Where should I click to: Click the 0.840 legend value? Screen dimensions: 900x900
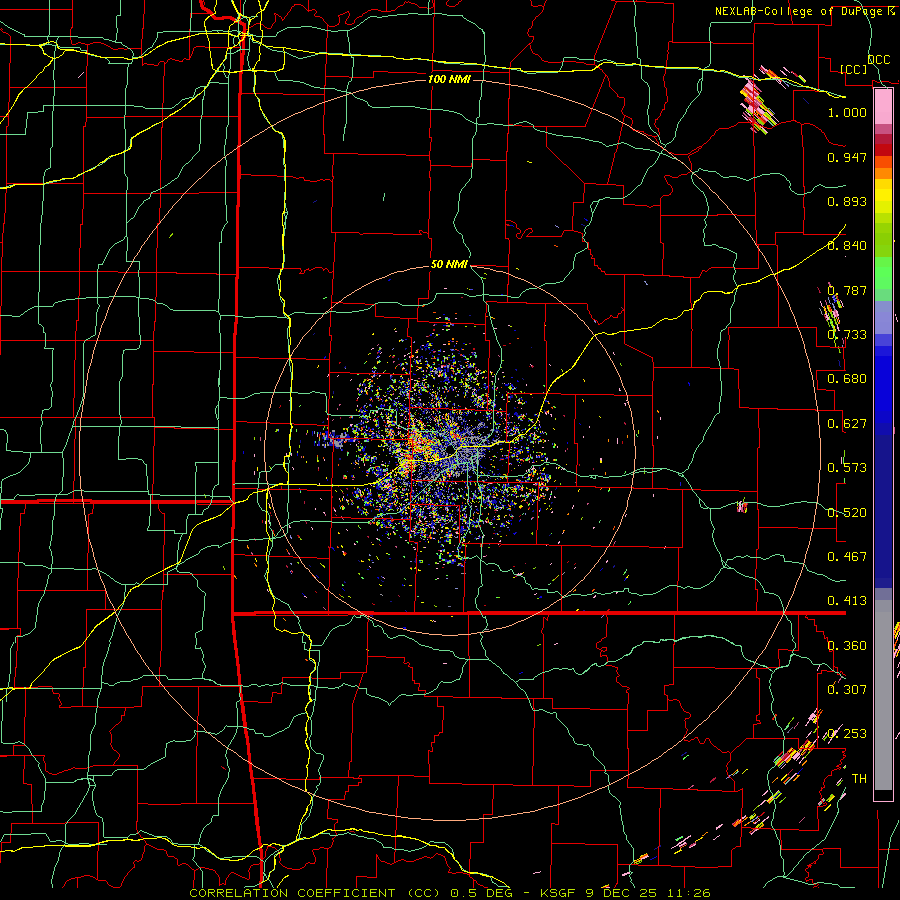pyautogui.click(x=847, y=246)
